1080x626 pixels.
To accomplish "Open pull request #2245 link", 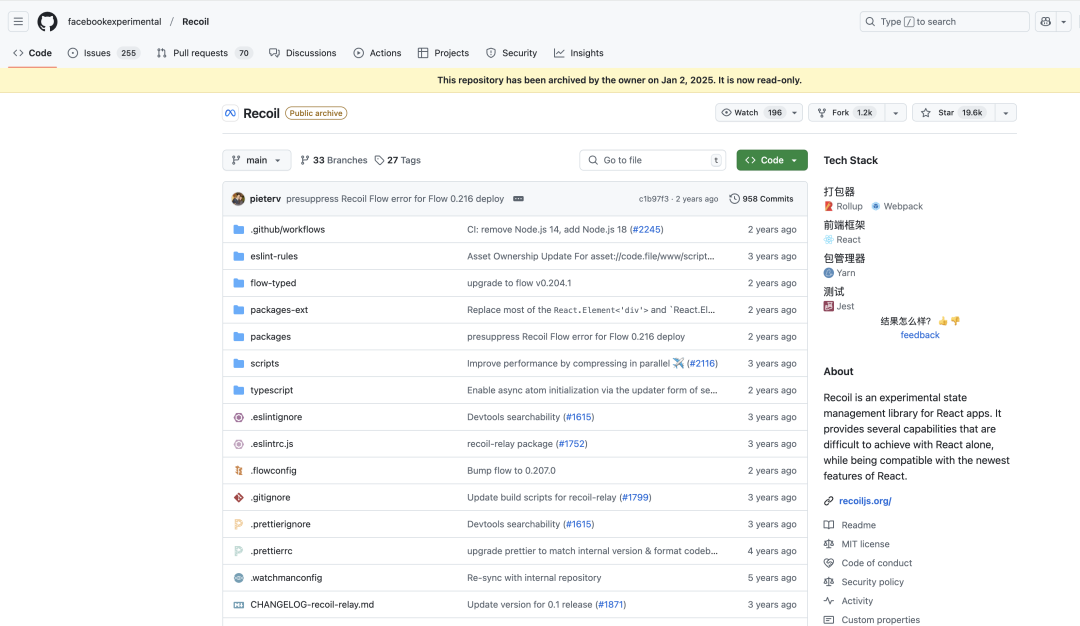I will tap(646, 229).
